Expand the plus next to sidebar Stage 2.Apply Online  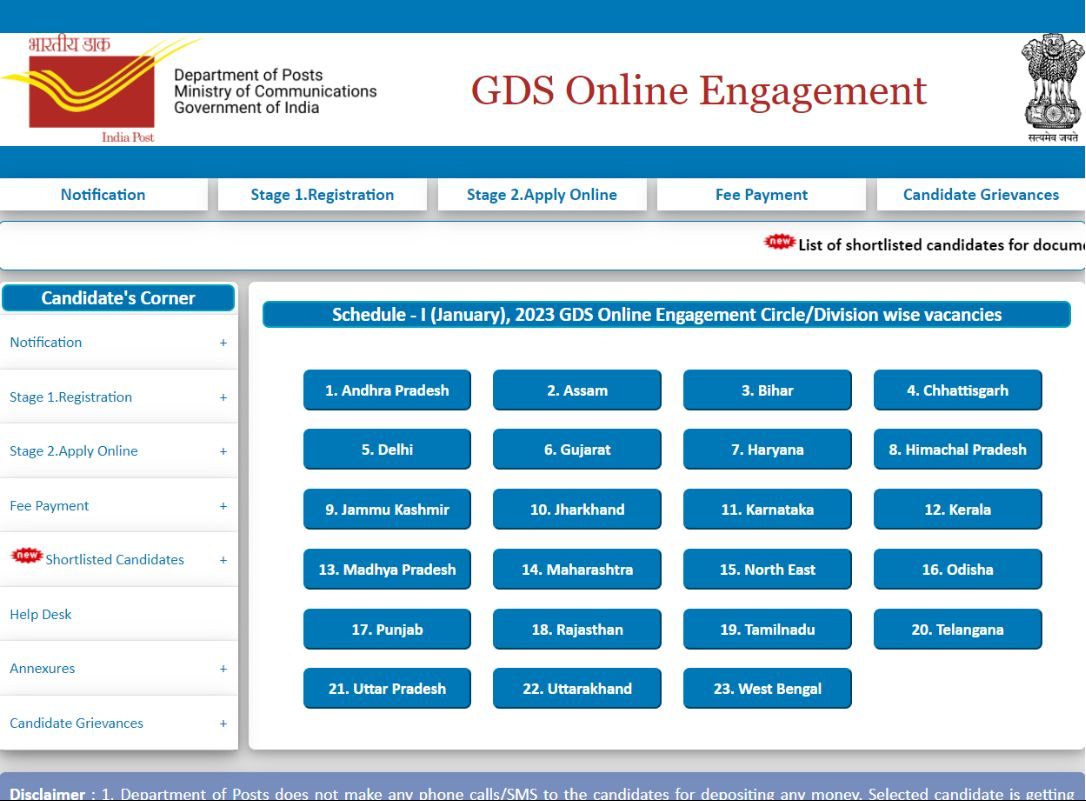click(223, 451)
